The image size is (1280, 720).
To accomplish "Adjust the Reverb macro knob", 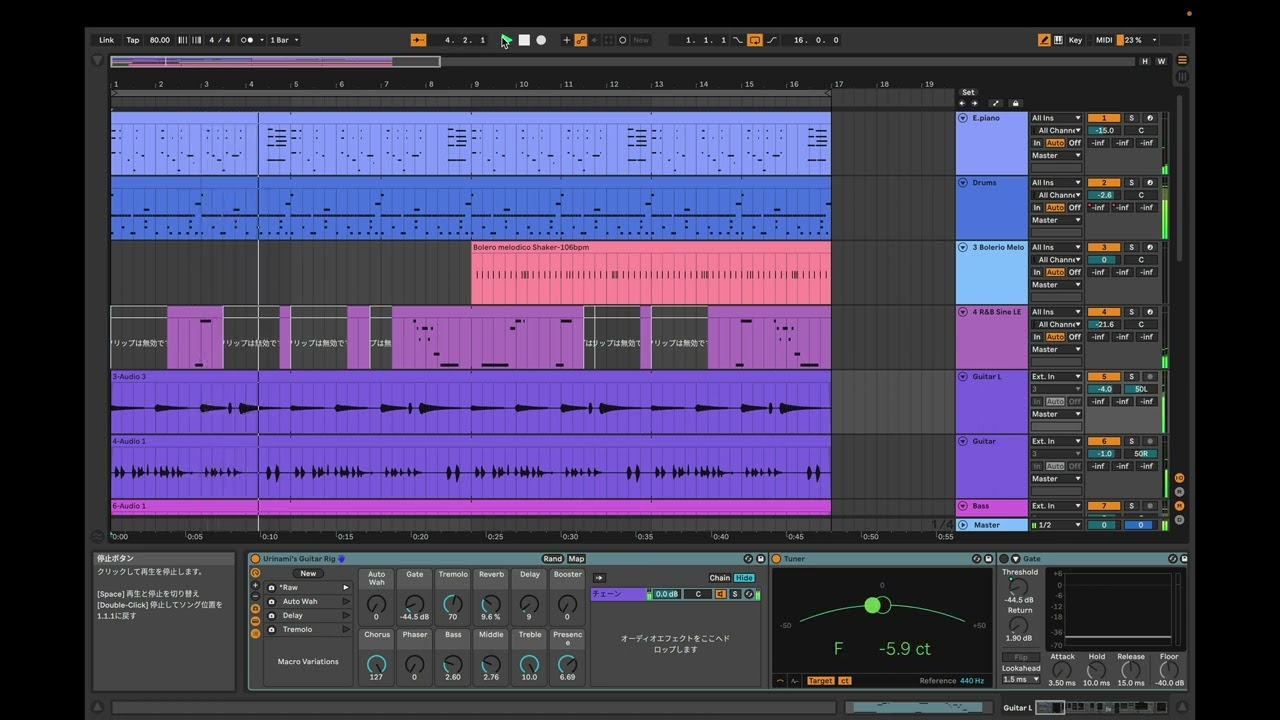I will click(491, 604).
